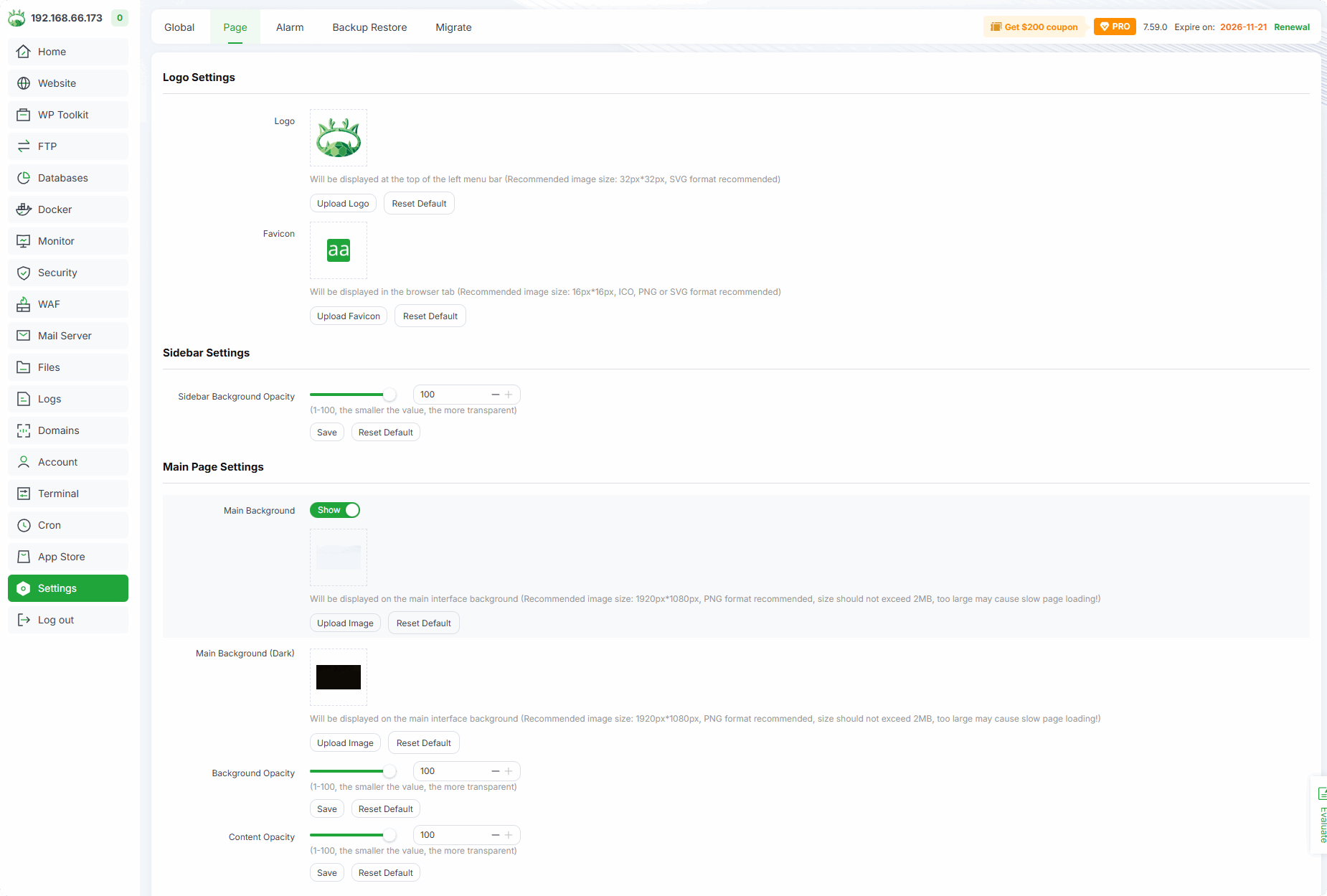
Task: Click the Logs icon
Action: pos(24,399)
